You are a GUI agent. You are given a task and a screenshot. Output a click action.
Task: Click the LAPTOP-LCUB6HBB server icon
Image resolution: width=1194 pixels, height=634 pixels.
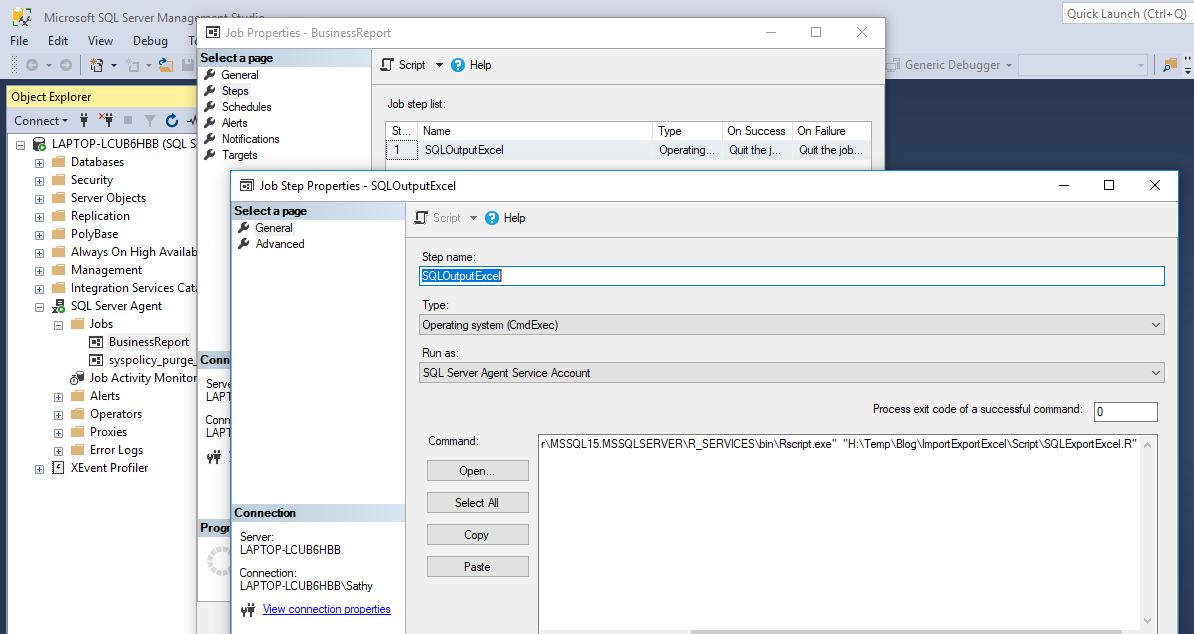coord(39,144)
